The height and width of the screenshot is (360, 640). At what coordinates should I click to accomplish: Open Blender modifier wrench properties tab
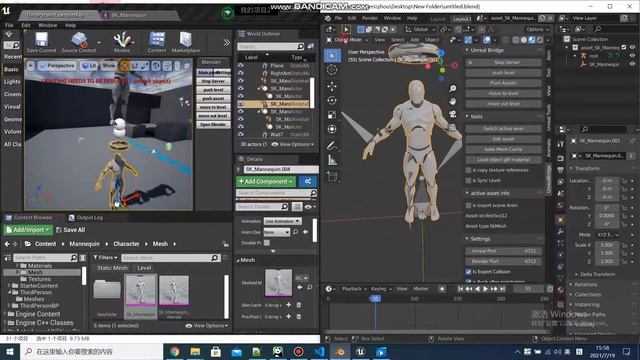(x=560, y=231)
